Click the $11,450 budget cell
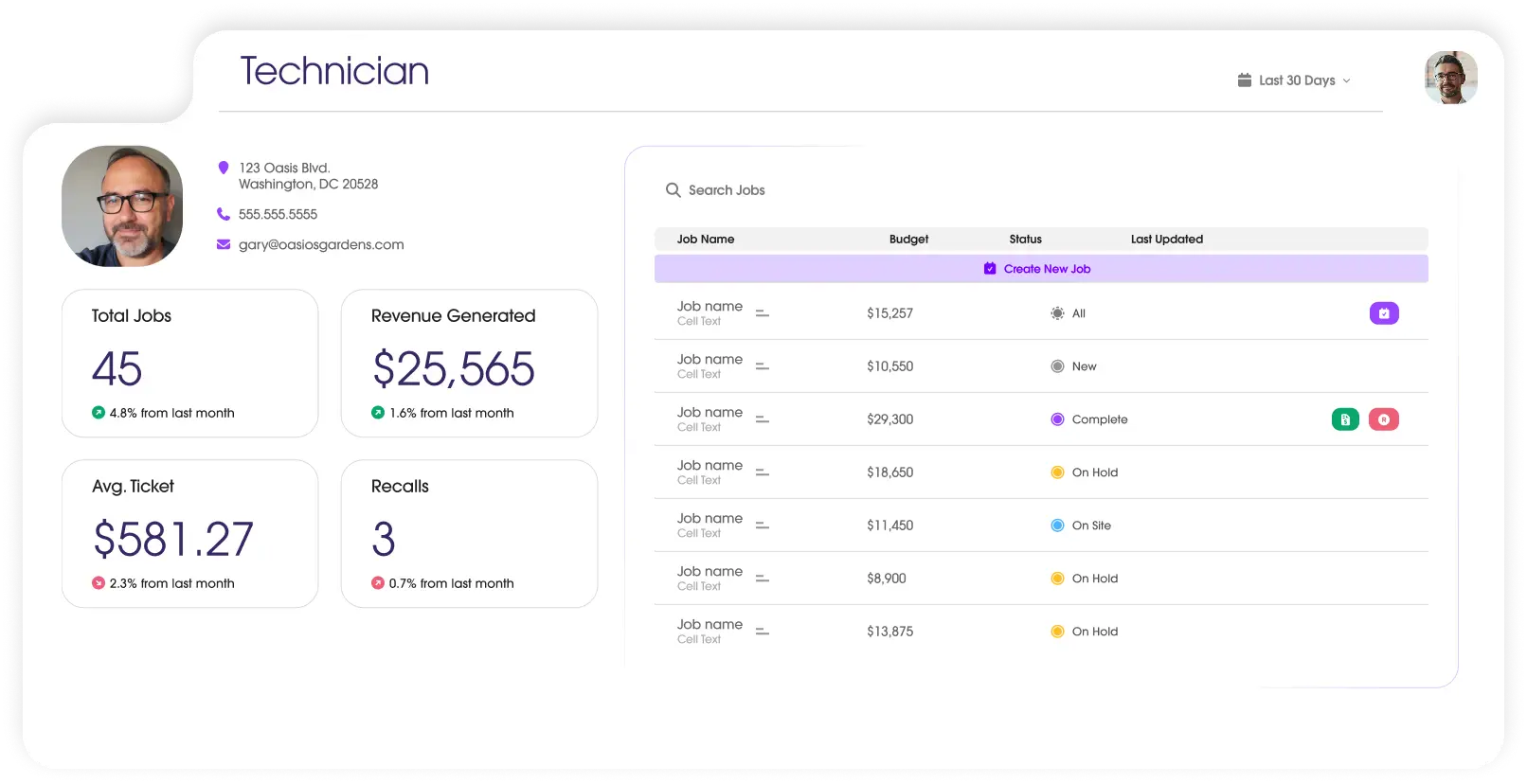 (889, 526)
